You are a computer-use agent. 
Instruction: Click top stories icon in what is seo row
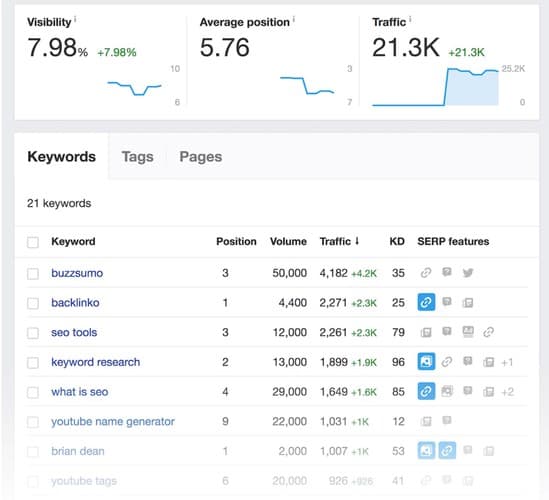point(488,392)
